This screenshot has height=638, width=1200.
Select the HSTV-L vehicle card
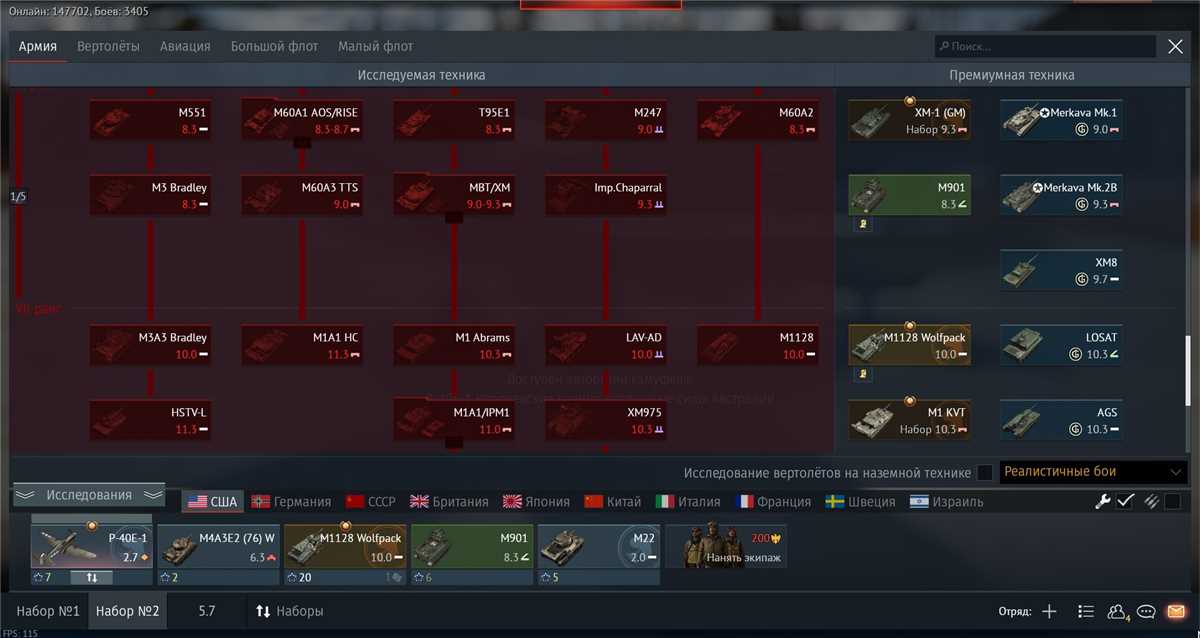150,420
